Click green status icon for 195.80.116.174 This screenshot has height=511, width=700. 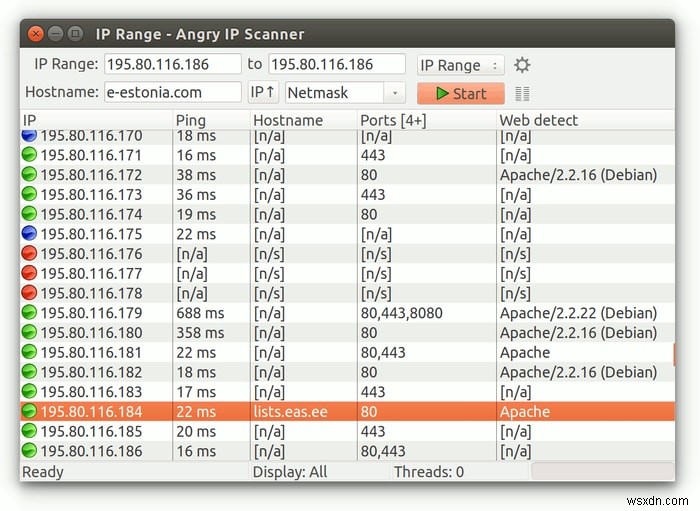tap(29, 213)
